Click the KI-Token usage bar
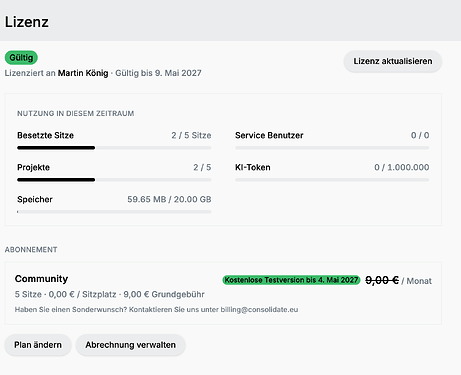The width and height of the screenshot is (461, 375). tap(332, 180)
